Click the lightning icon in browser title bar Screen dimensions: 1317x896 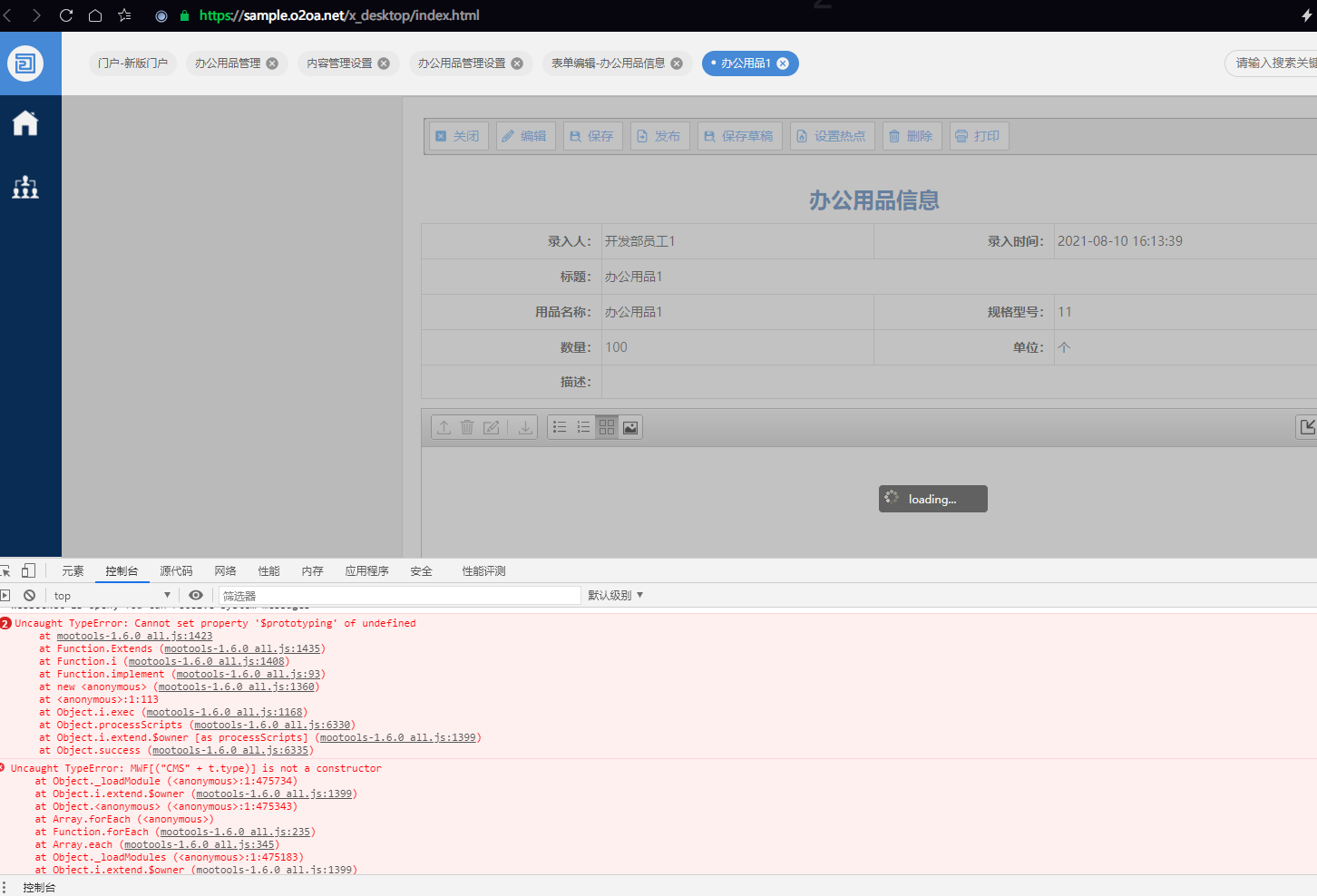point(1307,15)
